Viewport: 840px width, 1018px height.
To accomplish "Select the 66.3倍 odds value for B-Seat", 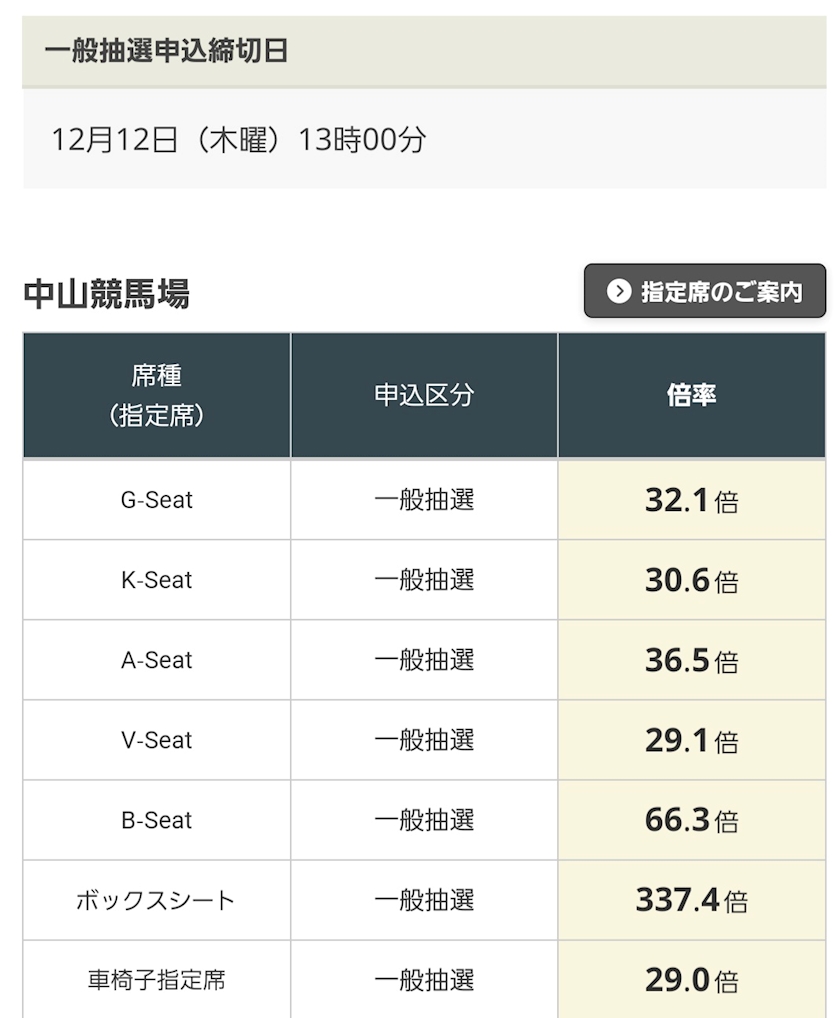I will (691, 820).
